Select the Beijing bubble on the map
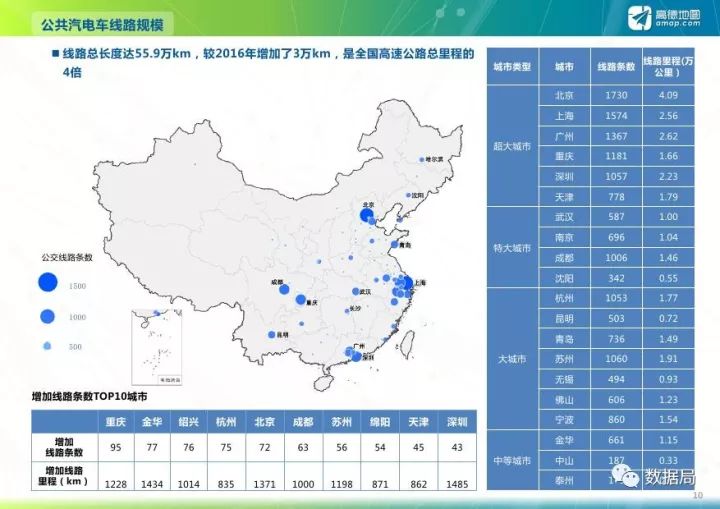Image resolution: width=720 pixels, height=509 pixels. [x=366, y=215]
